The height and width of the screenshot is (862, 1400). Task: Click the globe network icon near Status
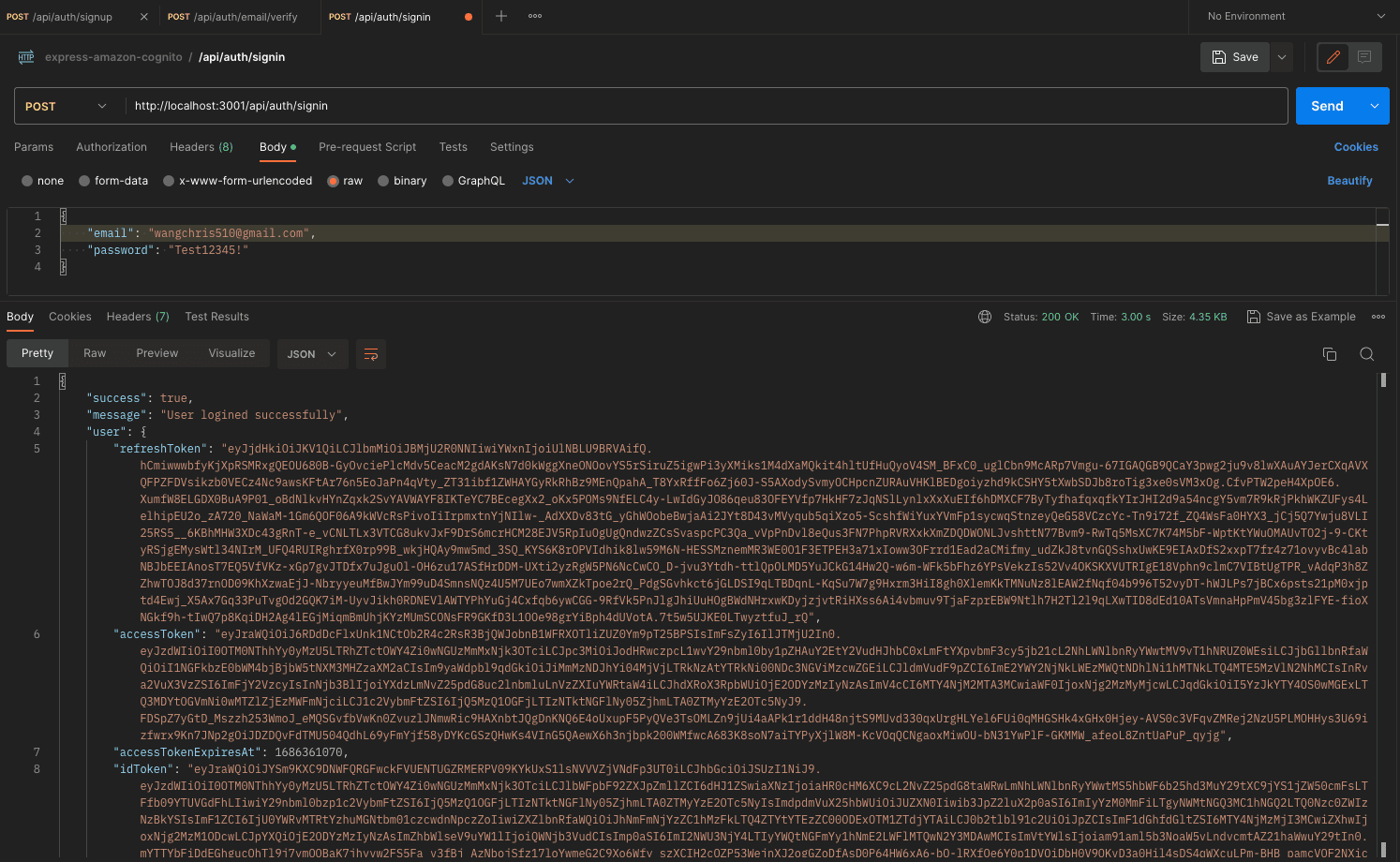tap(985, 317)
